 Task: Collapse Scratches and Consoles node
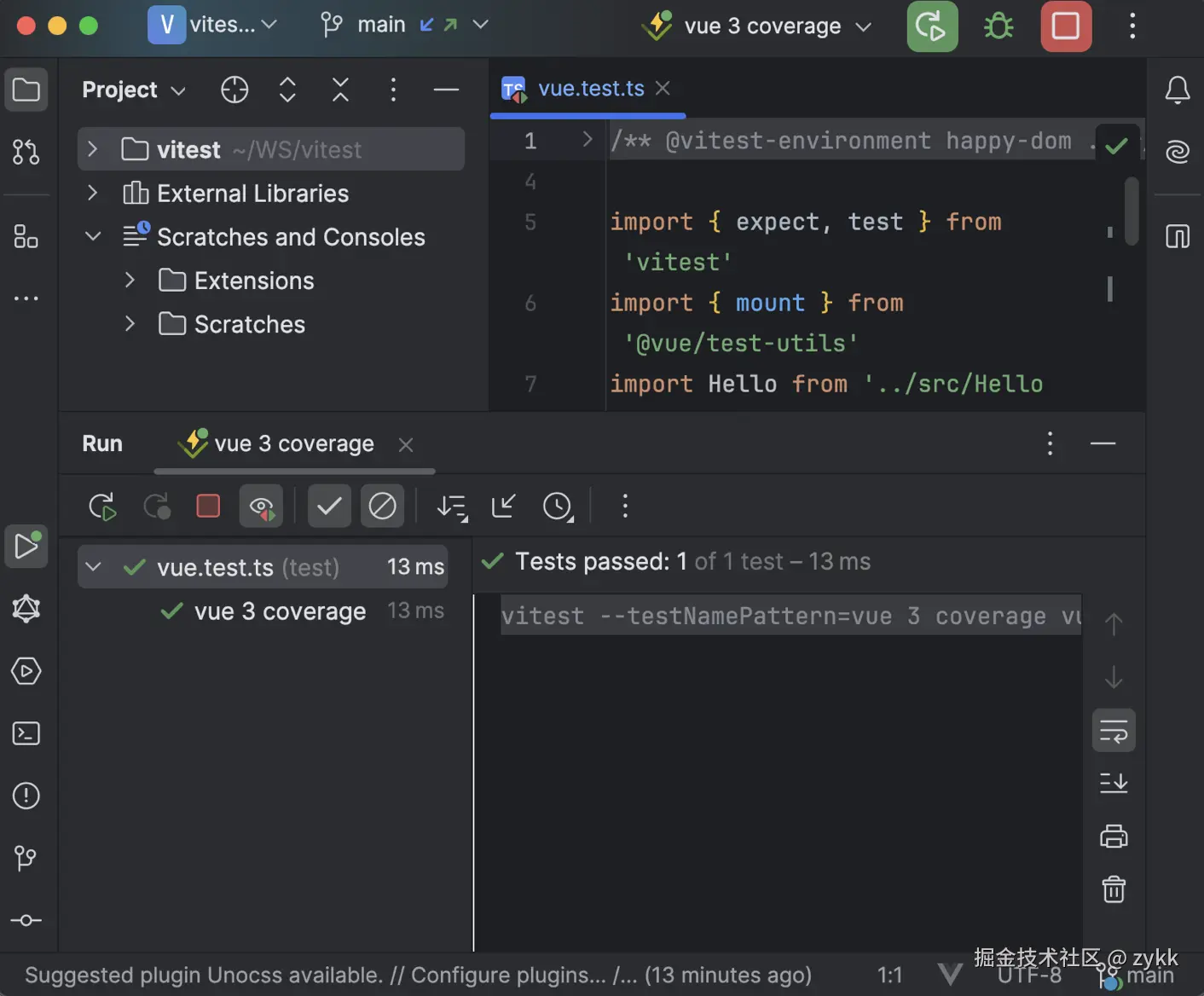click(x=93, y=237)
